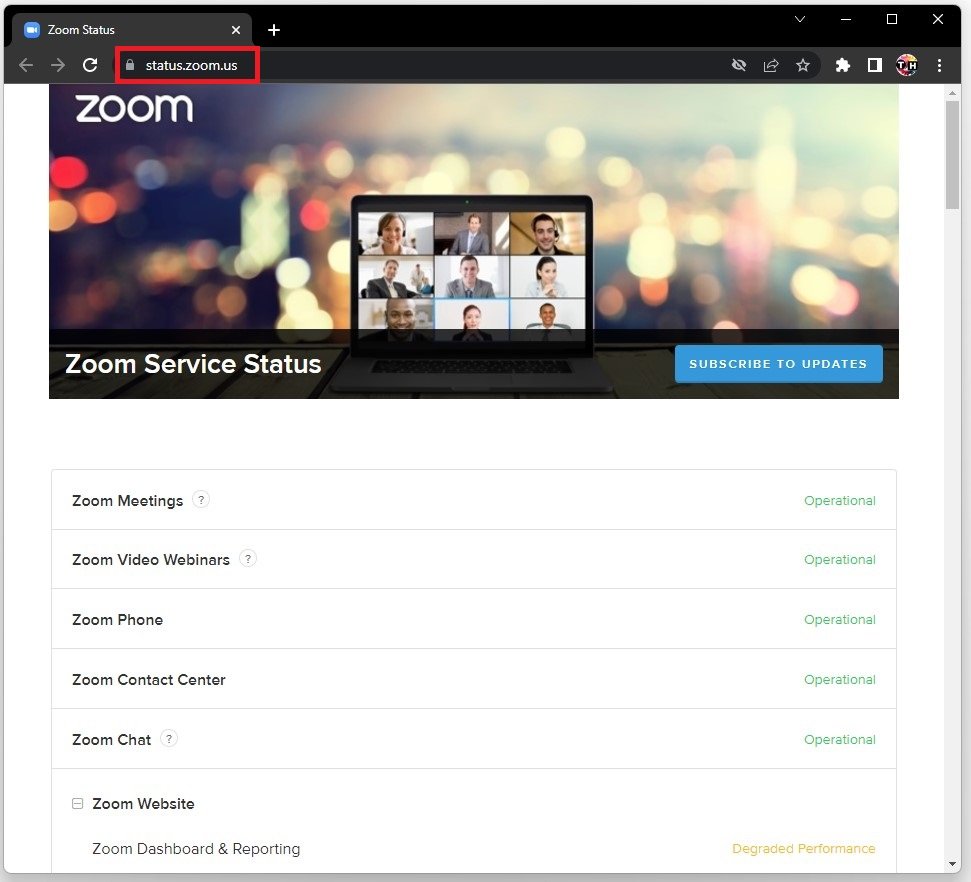Bookmark this page with the star icon

click(803, 65)
